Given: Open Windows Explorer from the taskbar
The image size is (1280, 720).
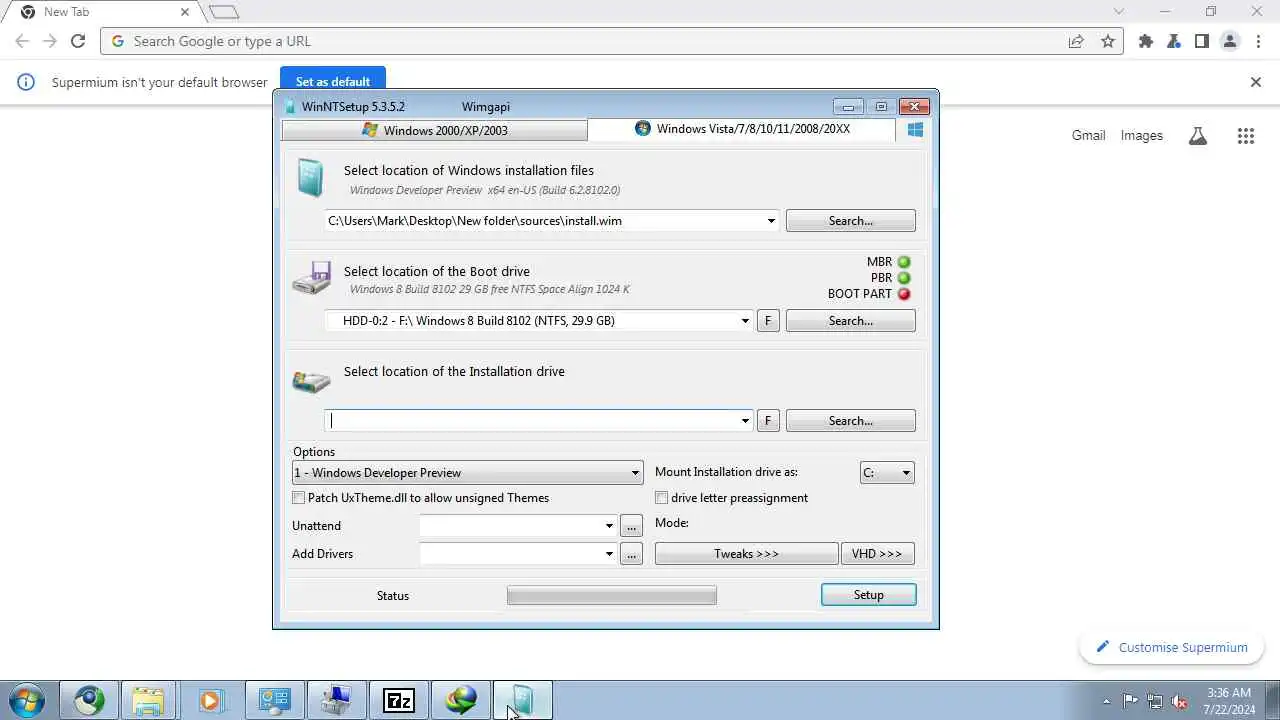Looking at the screenshot, I should 148,701.
